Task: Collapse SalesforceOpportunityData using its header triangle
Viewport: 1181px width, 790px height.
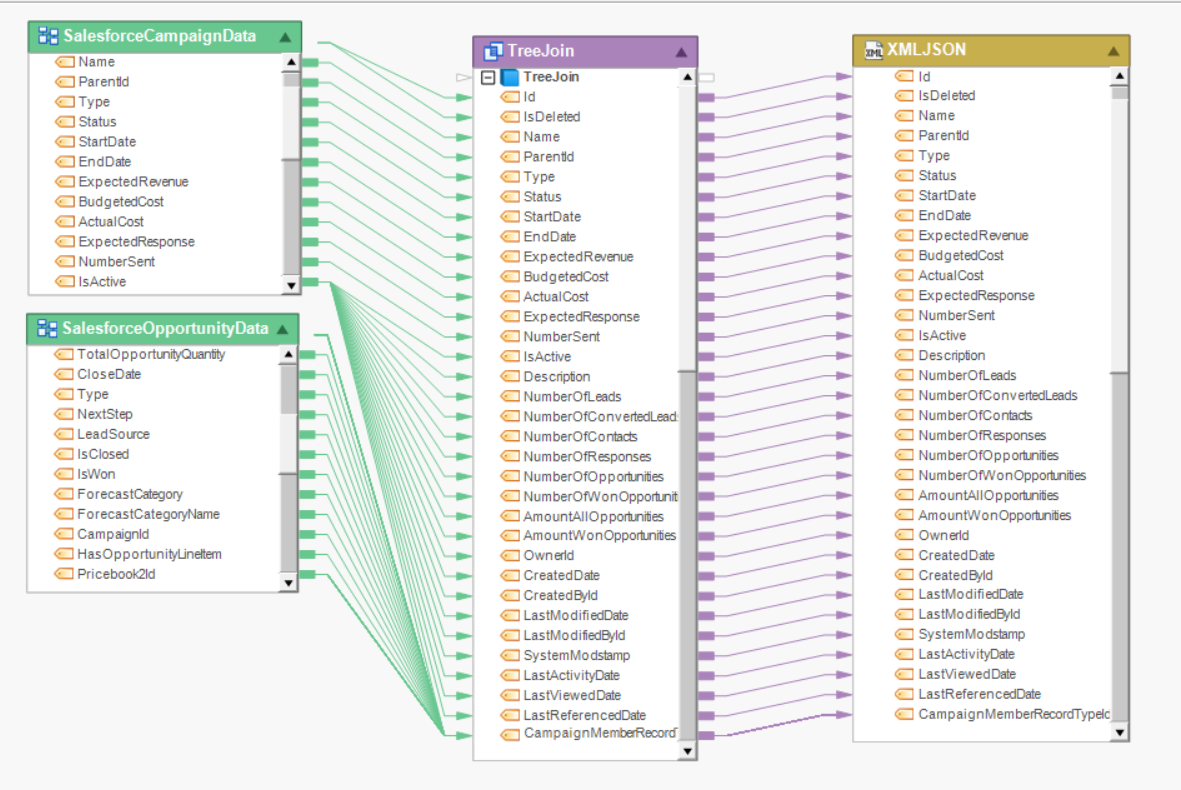Action: 283,329
